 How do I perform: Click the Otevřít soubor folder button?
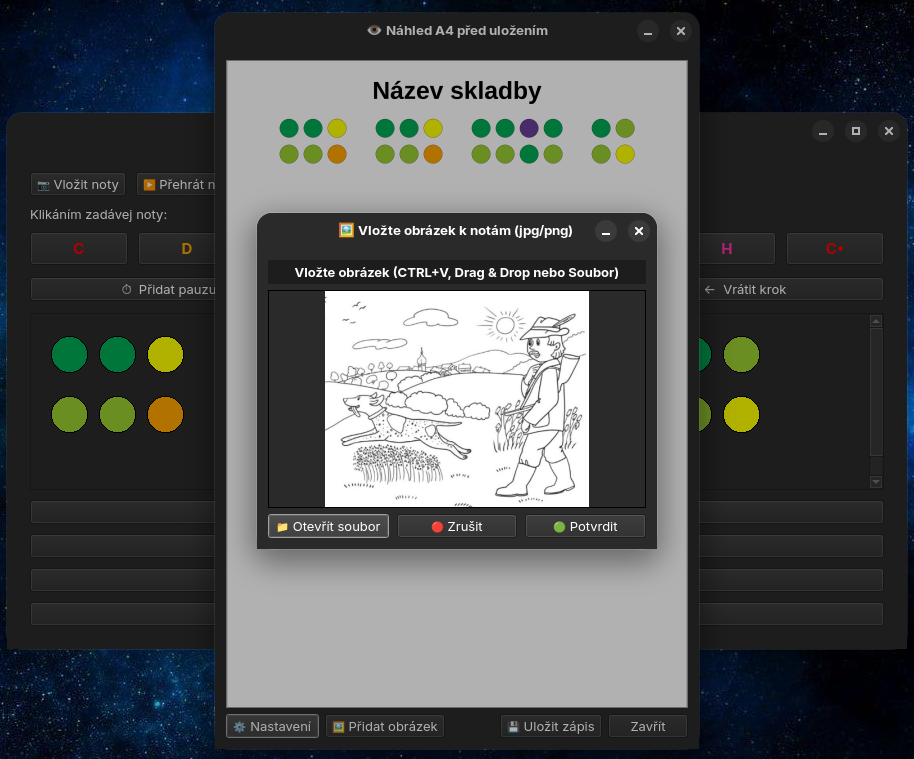pyautogui.click(x=328, y=526)
